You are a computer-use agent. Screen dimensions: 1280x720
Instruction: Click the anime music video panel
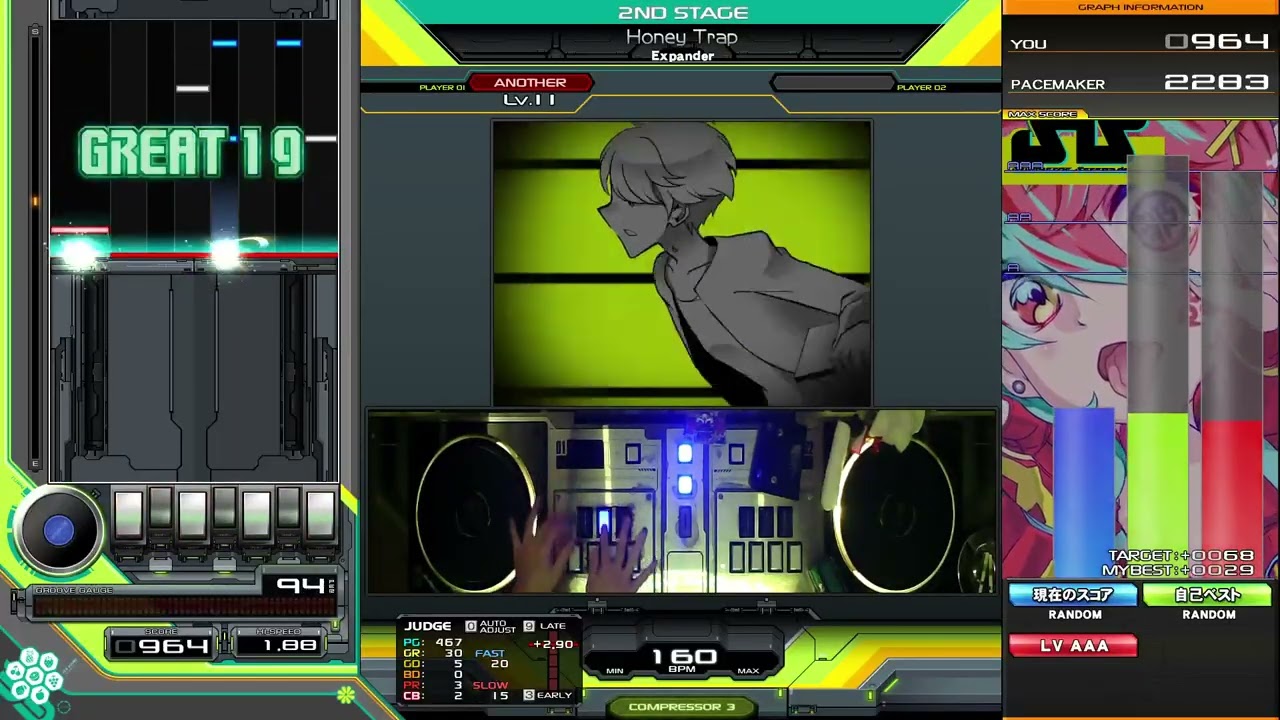click(x=682, y=263)
